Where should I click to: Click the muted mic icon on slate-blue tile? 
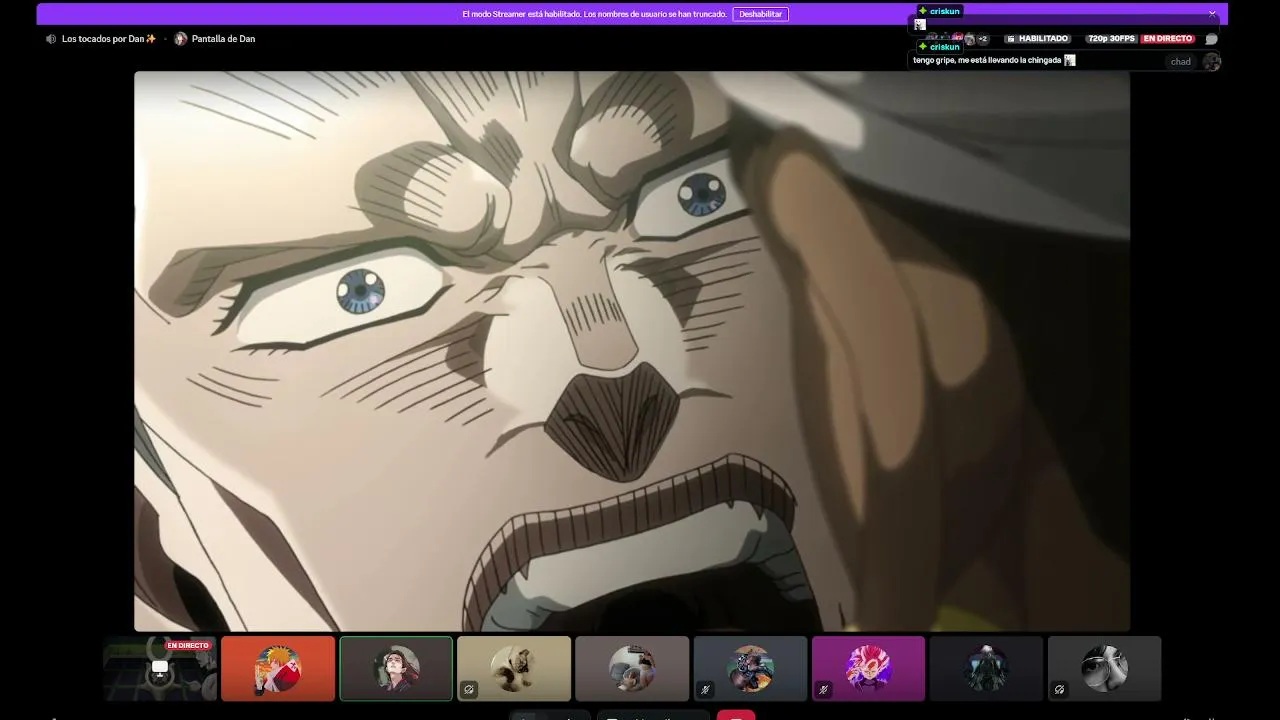click(x=705, y=689)
